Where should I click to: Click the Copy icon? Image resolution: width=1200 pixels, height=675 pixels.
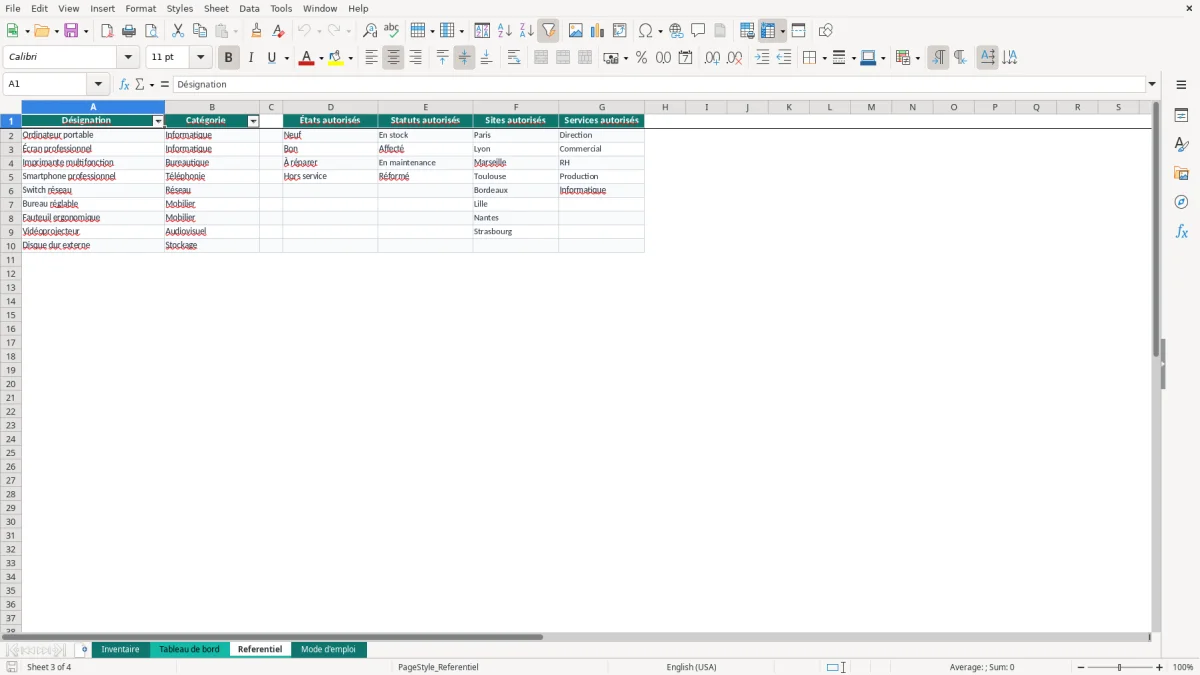200,30
